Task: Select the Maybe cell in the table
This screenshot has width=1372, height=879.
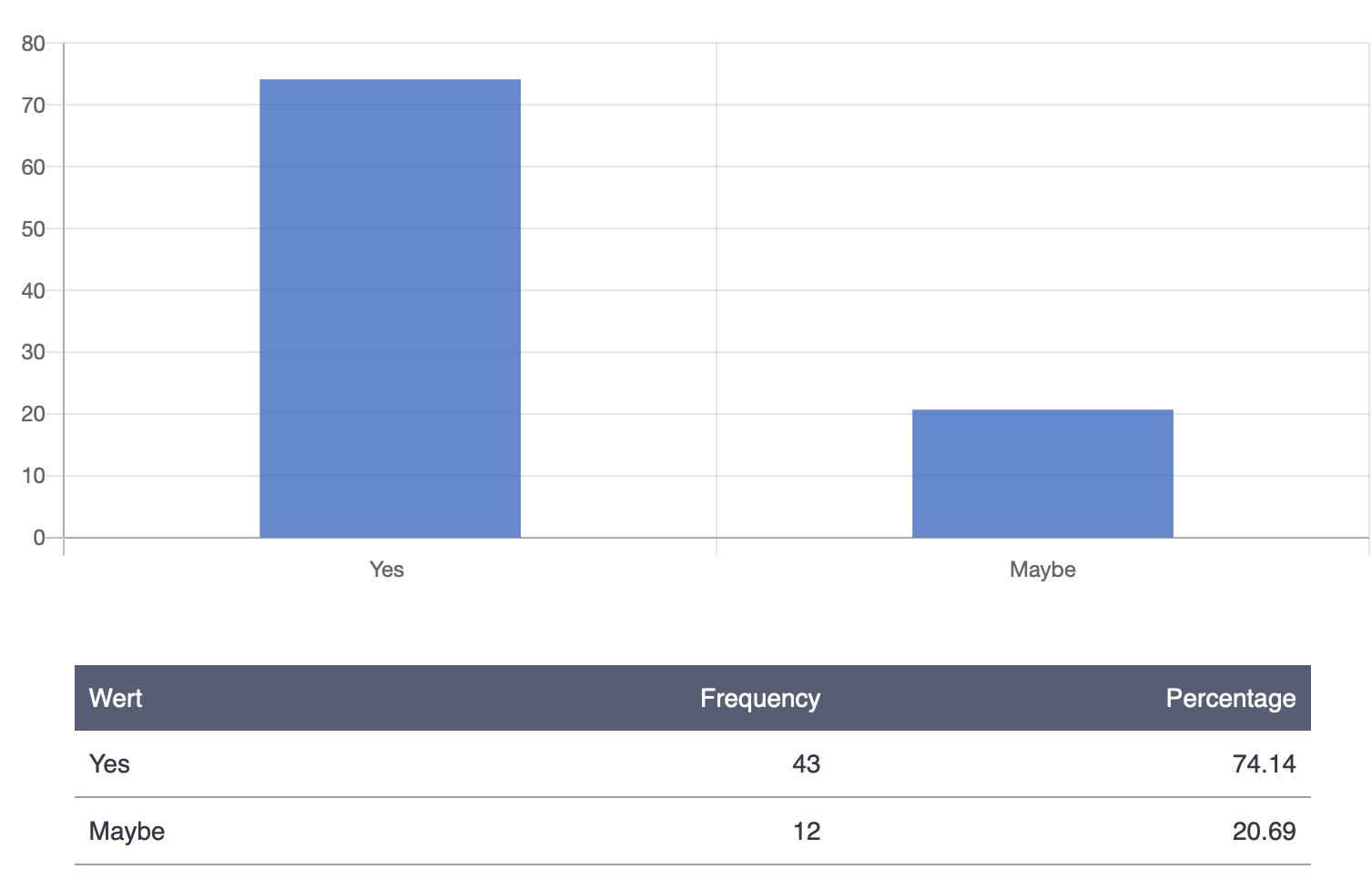Action: coord(127,831)
